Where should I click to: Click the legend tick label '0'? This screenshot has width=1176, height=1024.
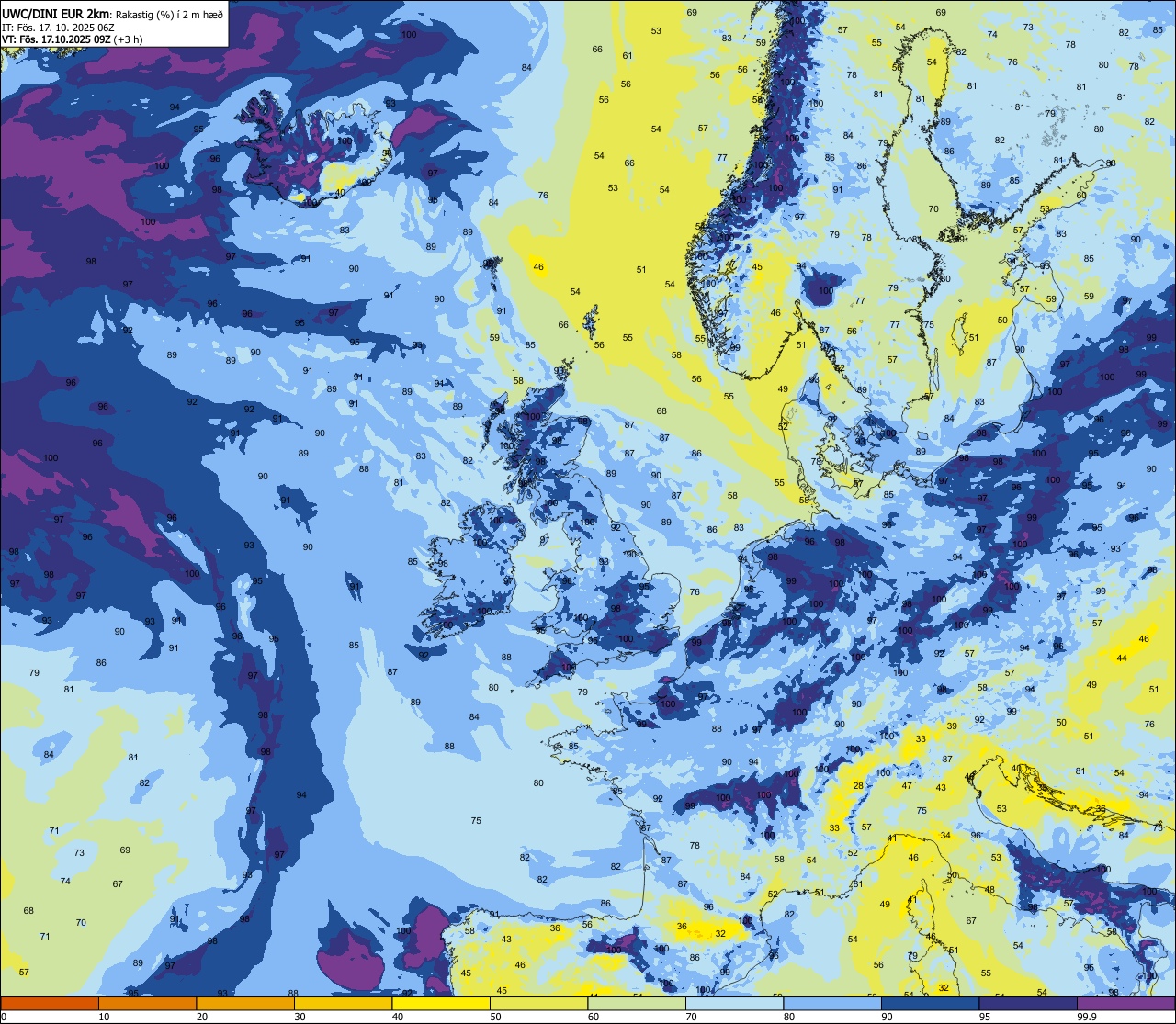pos(4,1017)
